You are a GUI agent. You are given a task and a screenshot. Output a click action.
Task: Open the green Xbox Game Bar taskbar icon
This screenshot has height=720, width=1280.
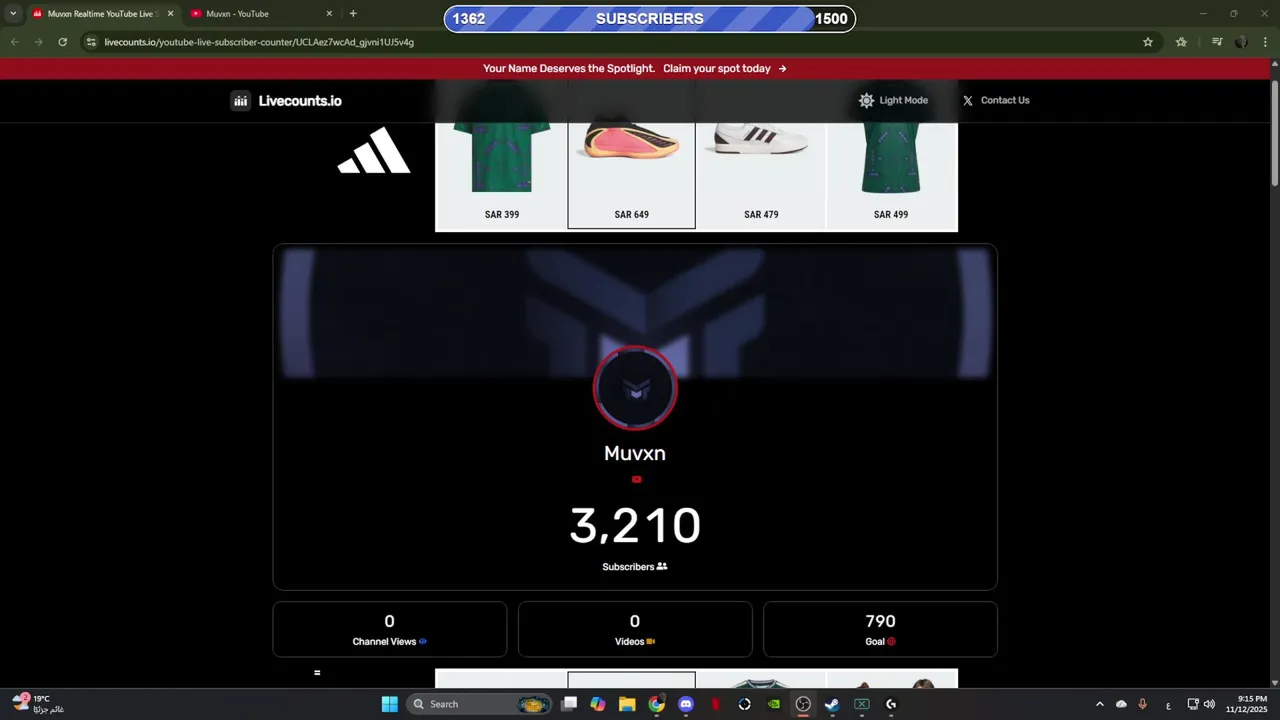pos(861,704)
